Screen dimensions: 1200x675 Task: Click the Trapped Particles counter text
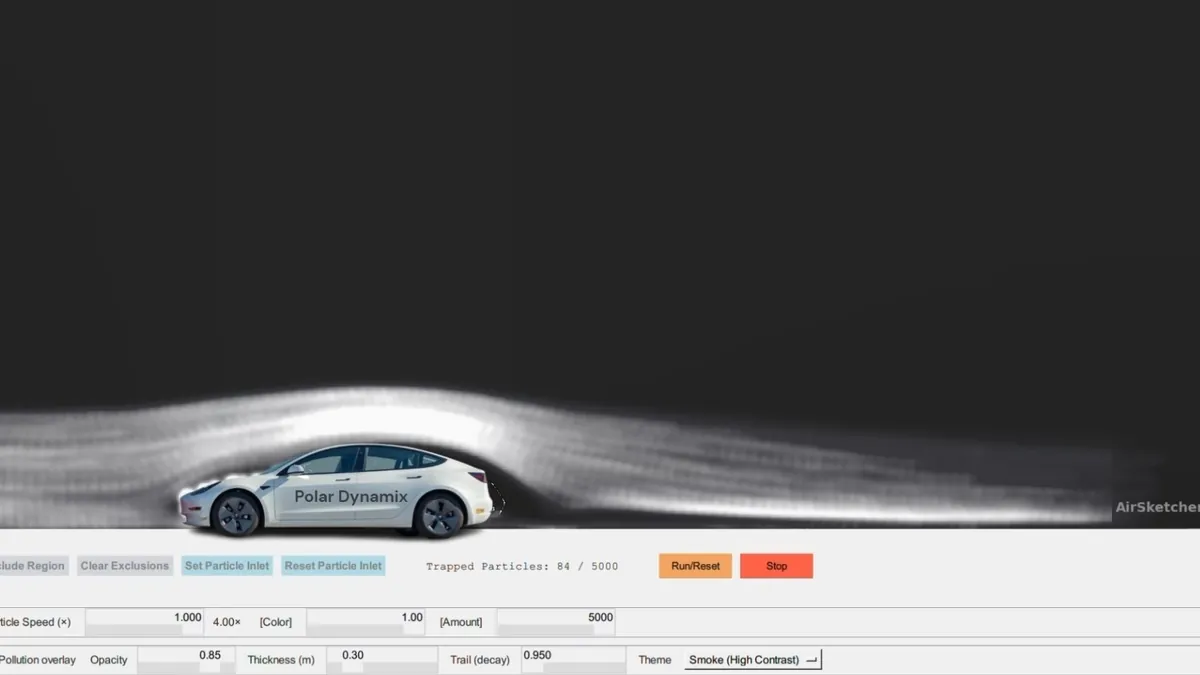click(x=522, y=566)
